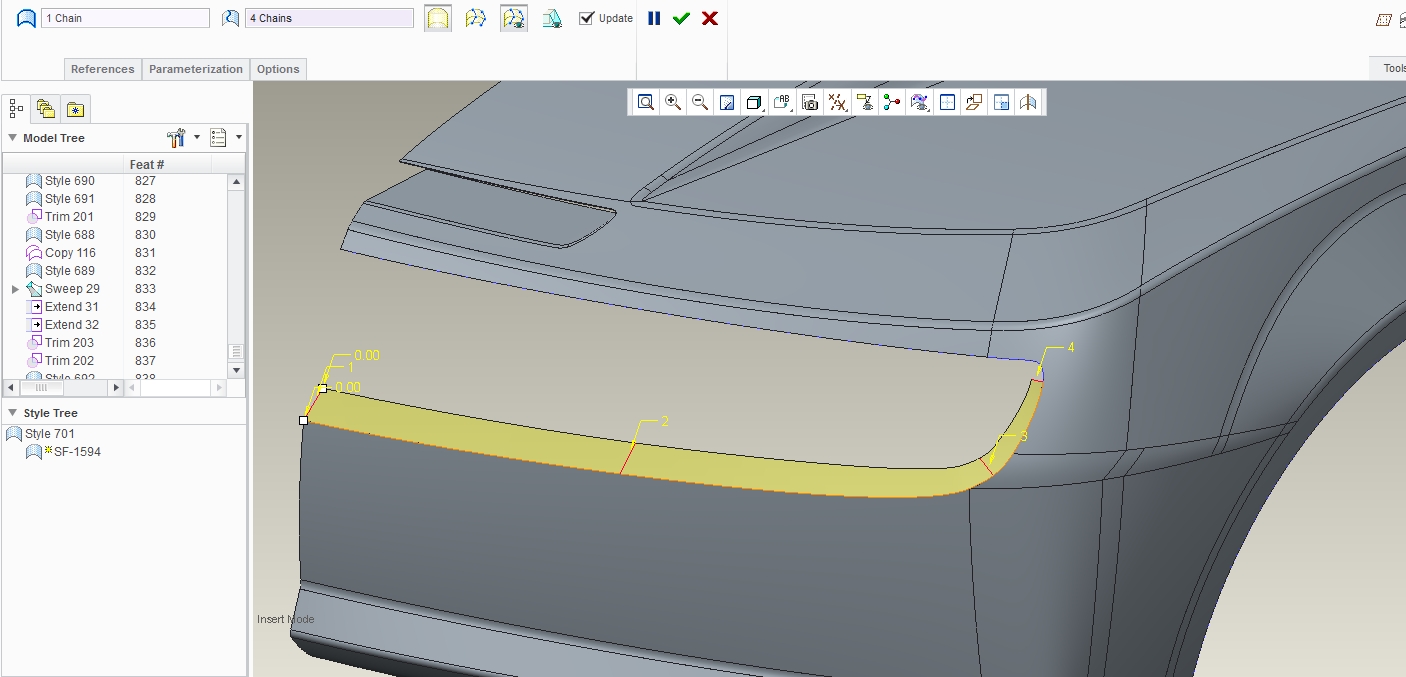Accept with the green checkmark
The height and width of the screenshot is (677, 1406).
coord(682,18)
